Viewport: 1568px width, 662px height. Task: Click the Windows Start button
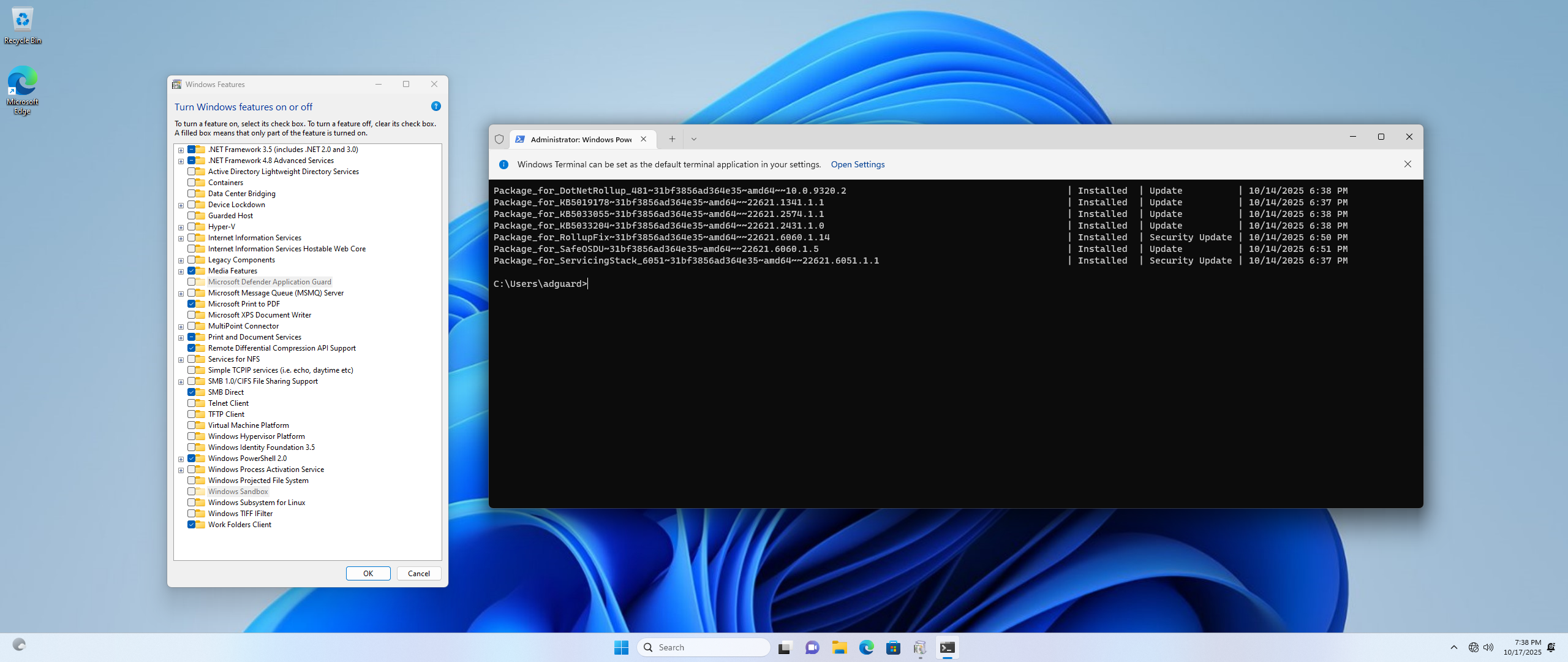click(x=621, y=647)
